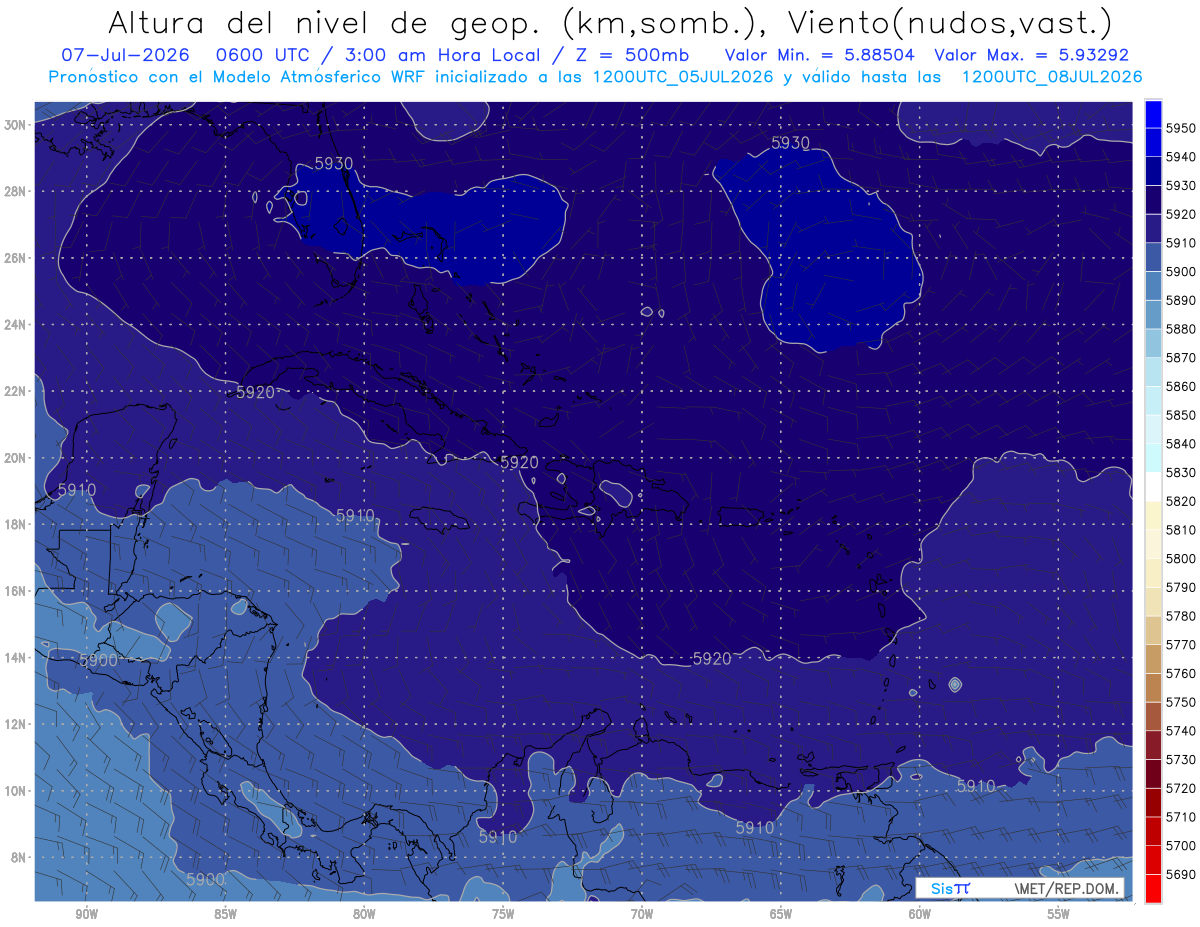Click the 5810 colorbar label

click(1180, 530)
